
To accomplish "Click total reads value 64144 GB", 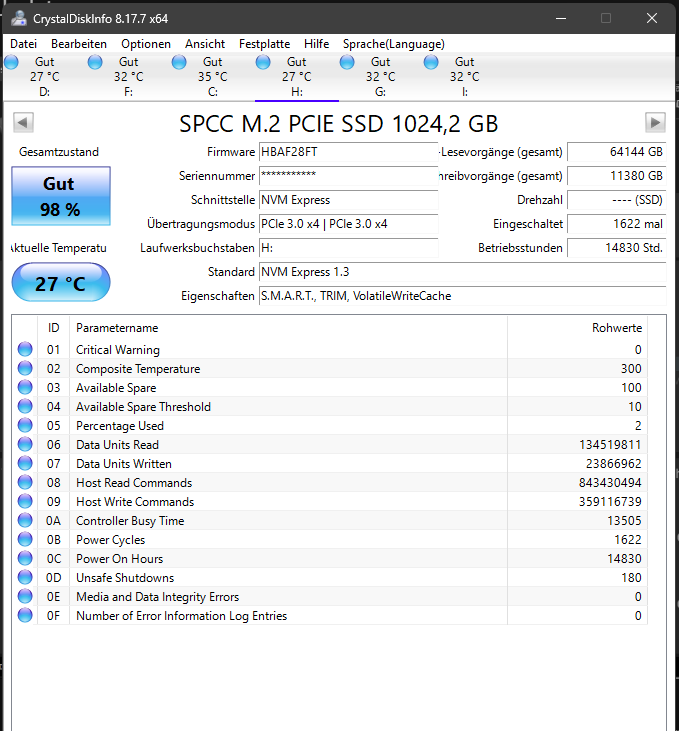I will click(617, 152).
